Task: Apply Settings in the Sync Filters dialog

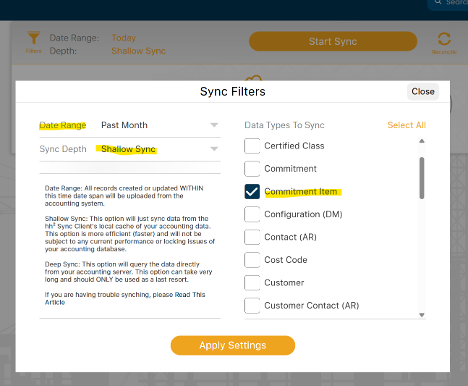Action: point(233,345)
